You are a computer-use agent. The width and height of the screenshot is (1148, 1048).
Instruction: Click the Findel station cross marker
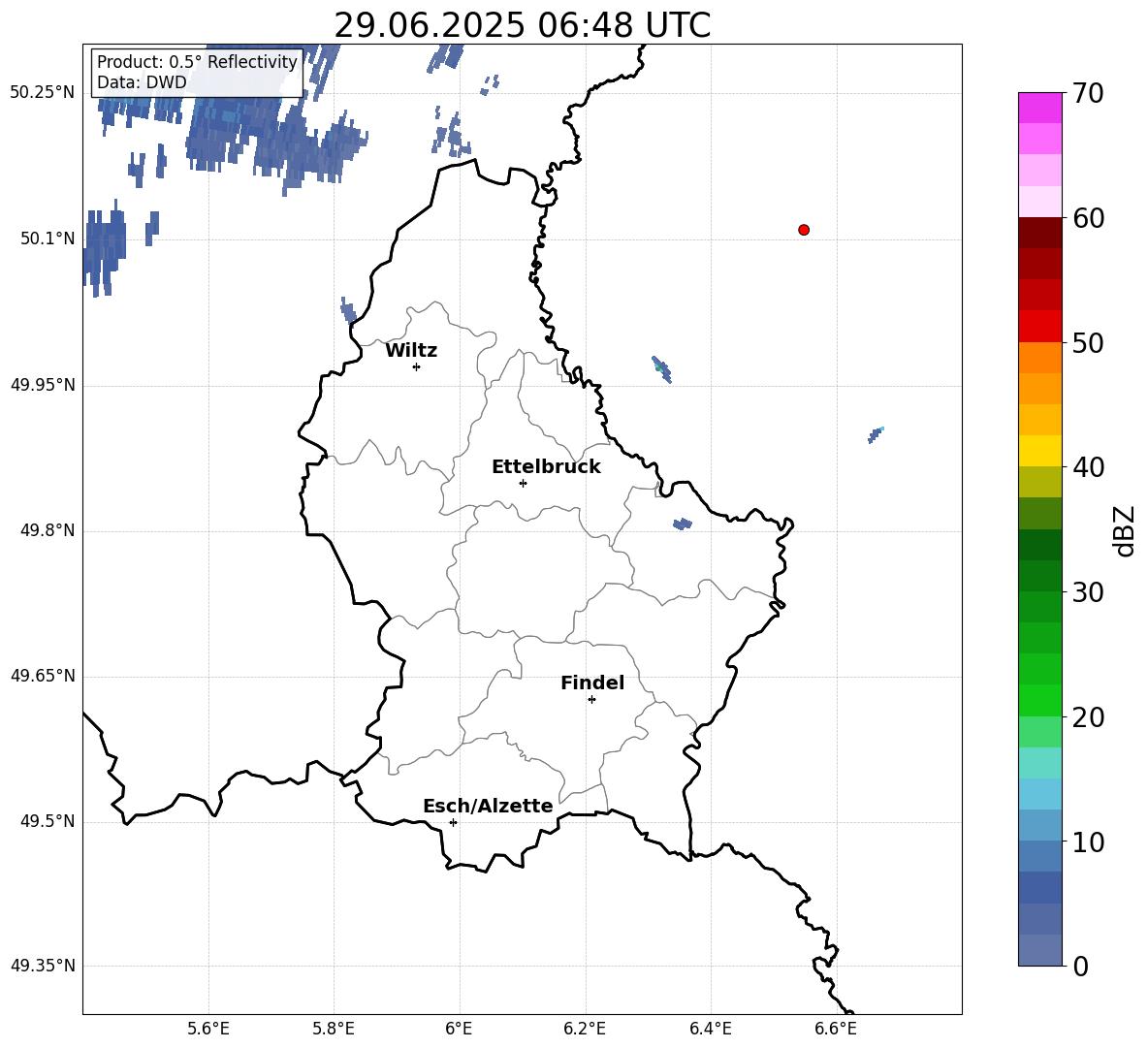tap(591, 700)
